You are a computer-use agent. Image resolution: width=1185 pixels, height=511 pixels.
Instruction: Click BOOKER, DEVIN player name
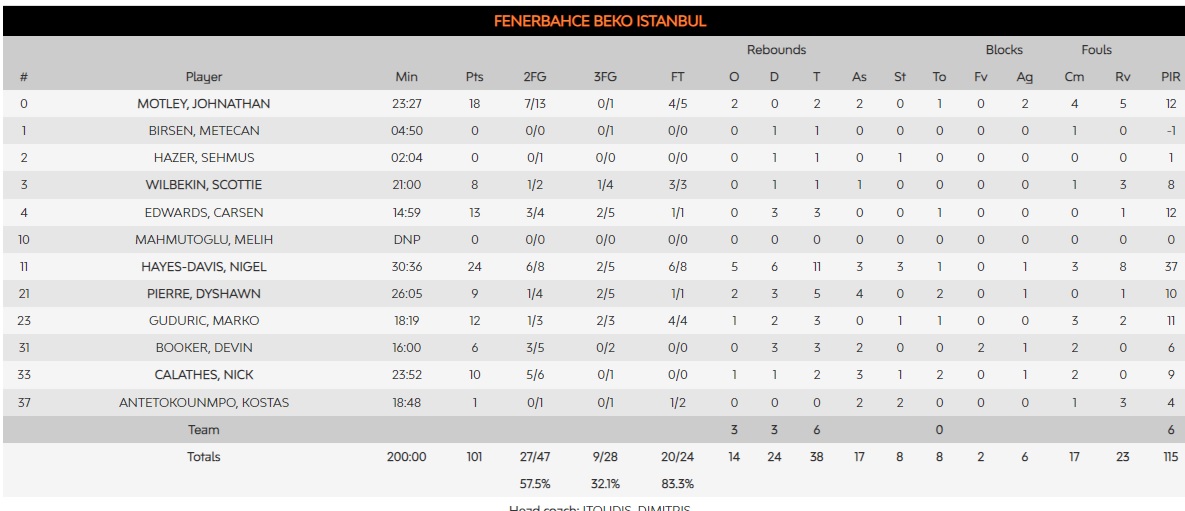204,348
